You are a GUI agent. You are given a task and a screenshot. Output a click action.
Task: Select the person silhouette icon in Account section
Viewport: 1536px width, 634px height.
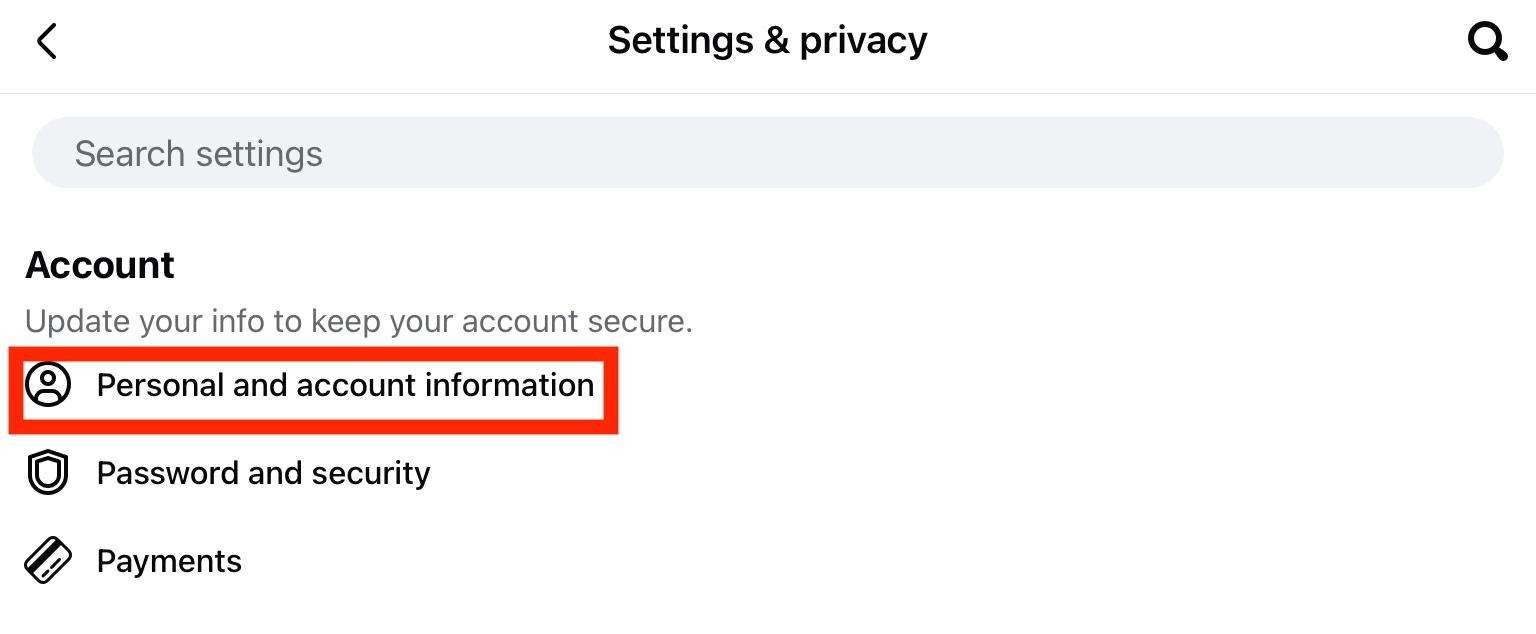(x=48, y=385)
